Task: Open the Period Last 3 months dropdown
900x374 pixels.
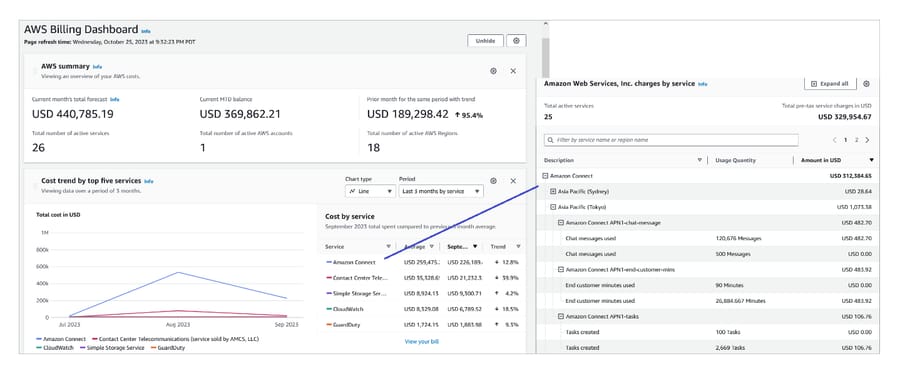Action: pos(441,191)
